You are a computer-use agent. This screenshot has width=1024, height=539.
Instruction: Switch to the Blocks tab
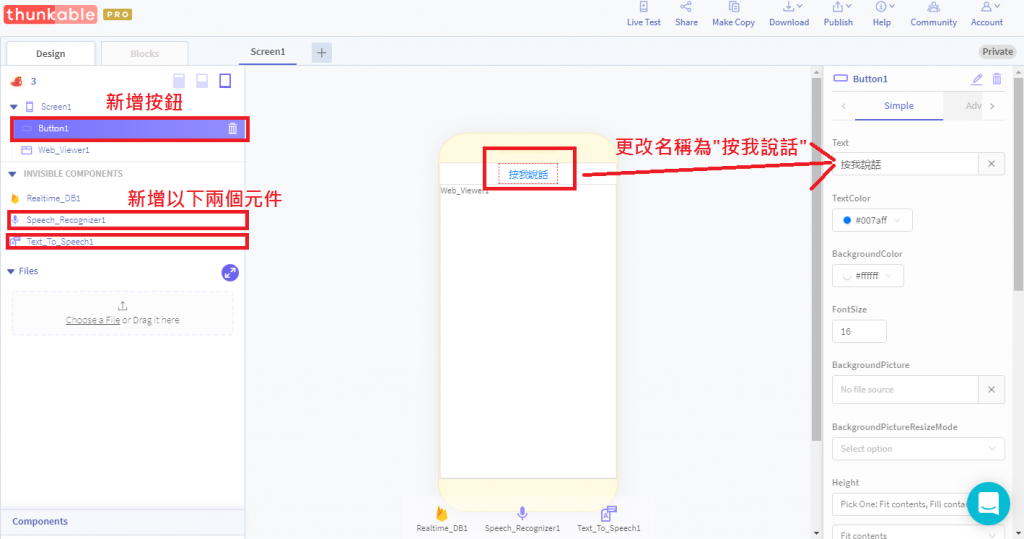pos(144,54)
